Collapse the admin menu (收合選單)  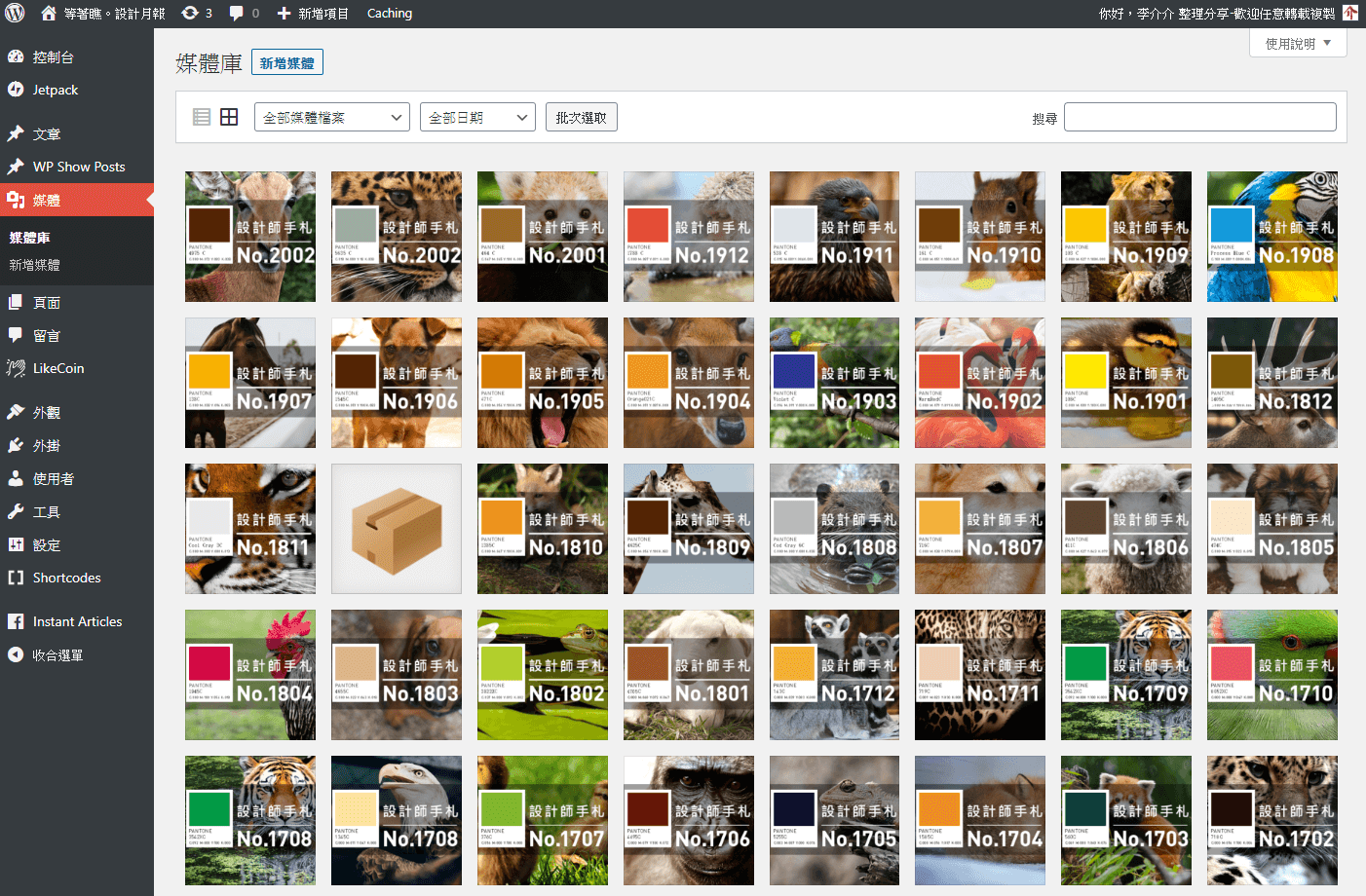(x=57, y=655)
